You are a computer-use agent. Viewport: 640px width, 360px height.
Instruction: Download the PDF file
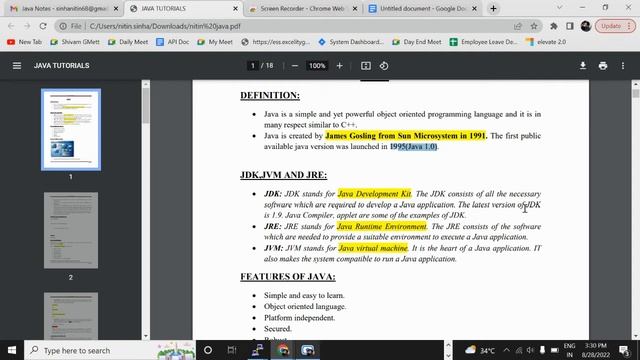coord(583,66)
